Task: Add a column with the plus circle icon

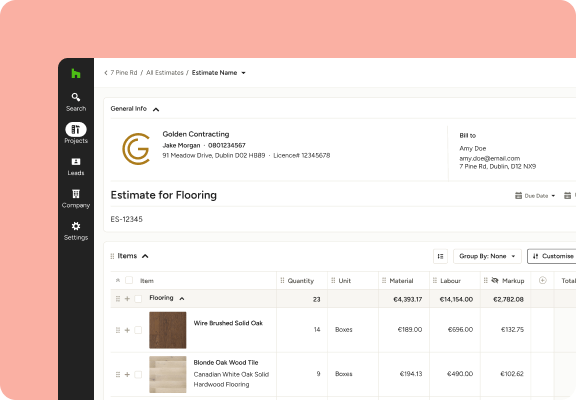Action: click(543, 281)
